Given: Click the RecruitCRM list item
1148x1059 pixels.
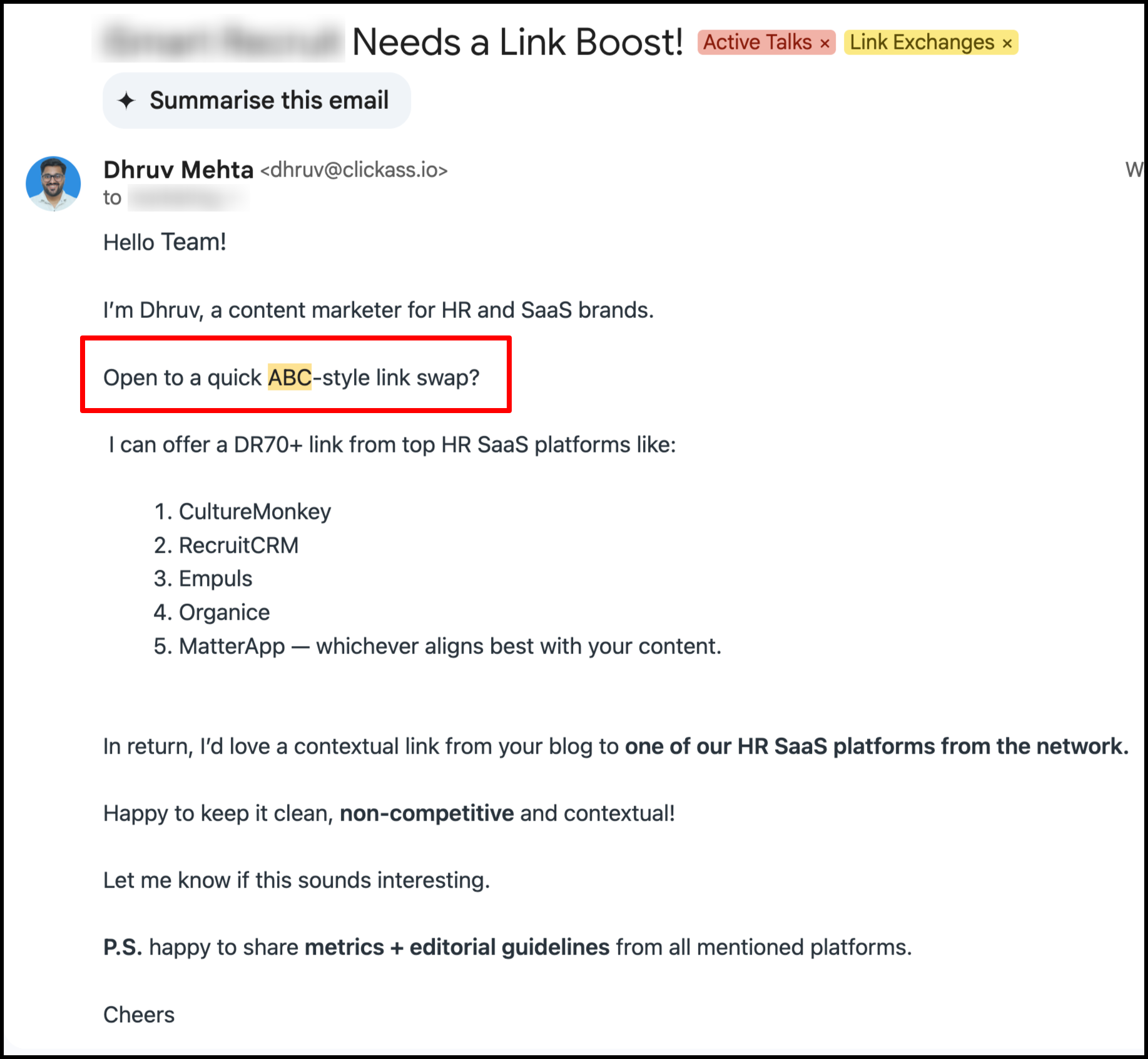Looking at the screenshot, I should tap(238, 545).
